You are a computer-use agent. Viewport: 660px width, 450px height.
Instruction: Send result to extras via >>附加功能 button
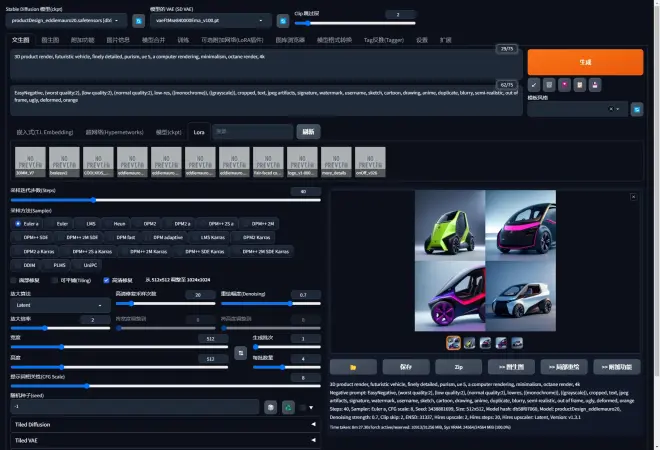[x=617, y=367]
